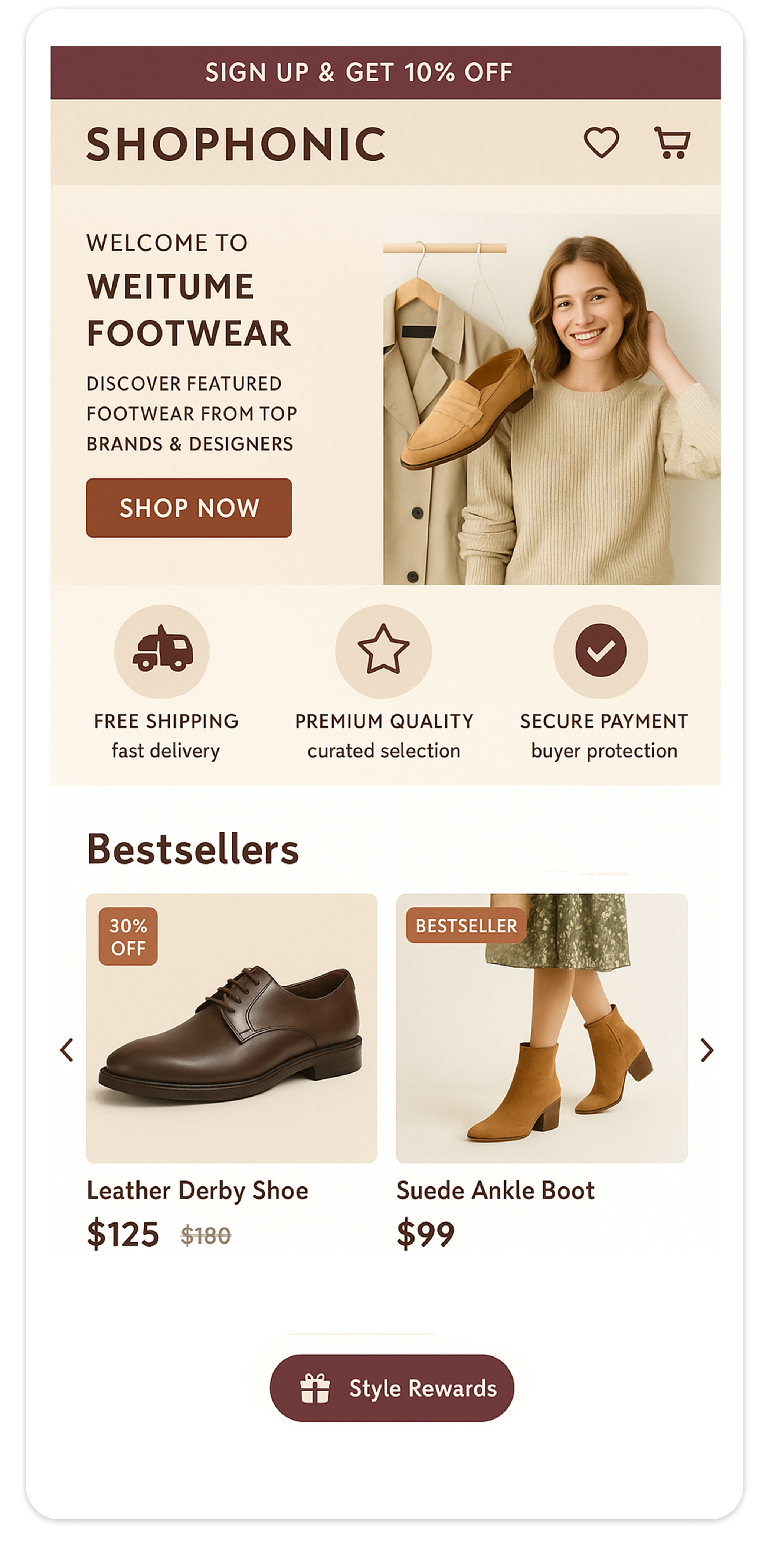Show next bestsellers with right chevron
Viewport: 772px width, 1568px height.
pos(706,1050)
